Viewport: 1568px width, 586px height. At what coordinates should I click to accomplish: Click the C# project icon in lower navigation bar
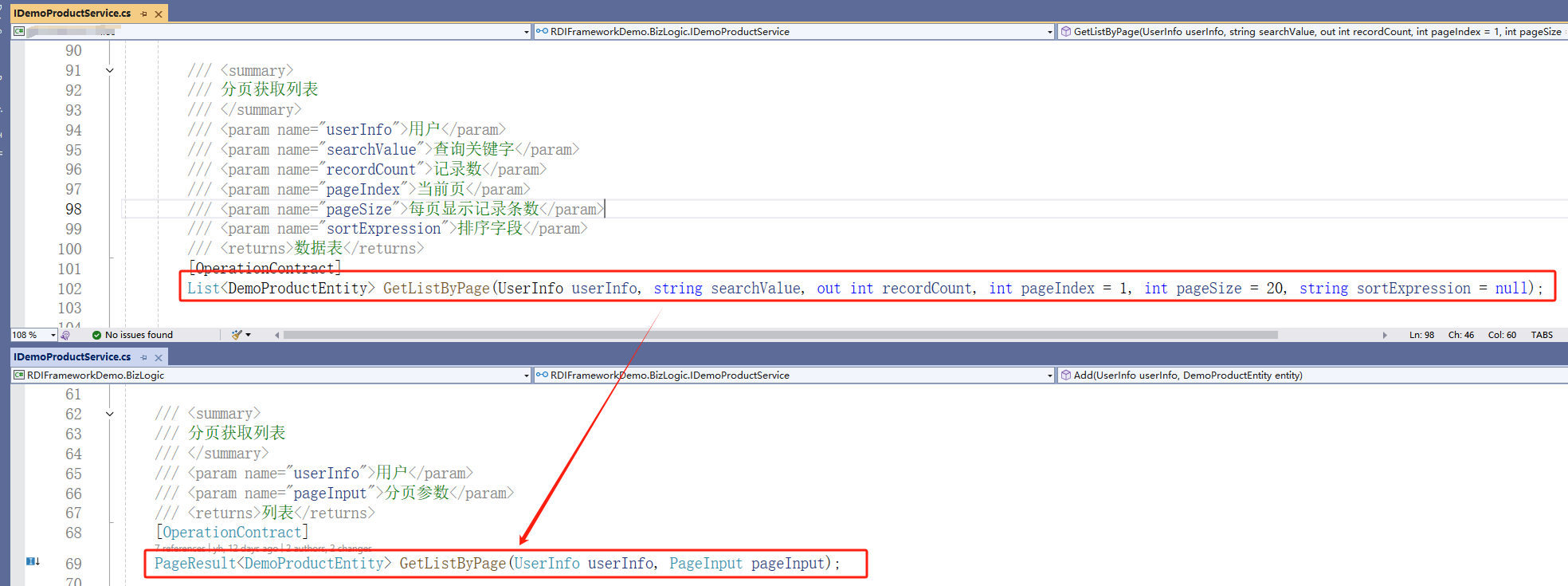pyautogui.click(x=19, y=375)
